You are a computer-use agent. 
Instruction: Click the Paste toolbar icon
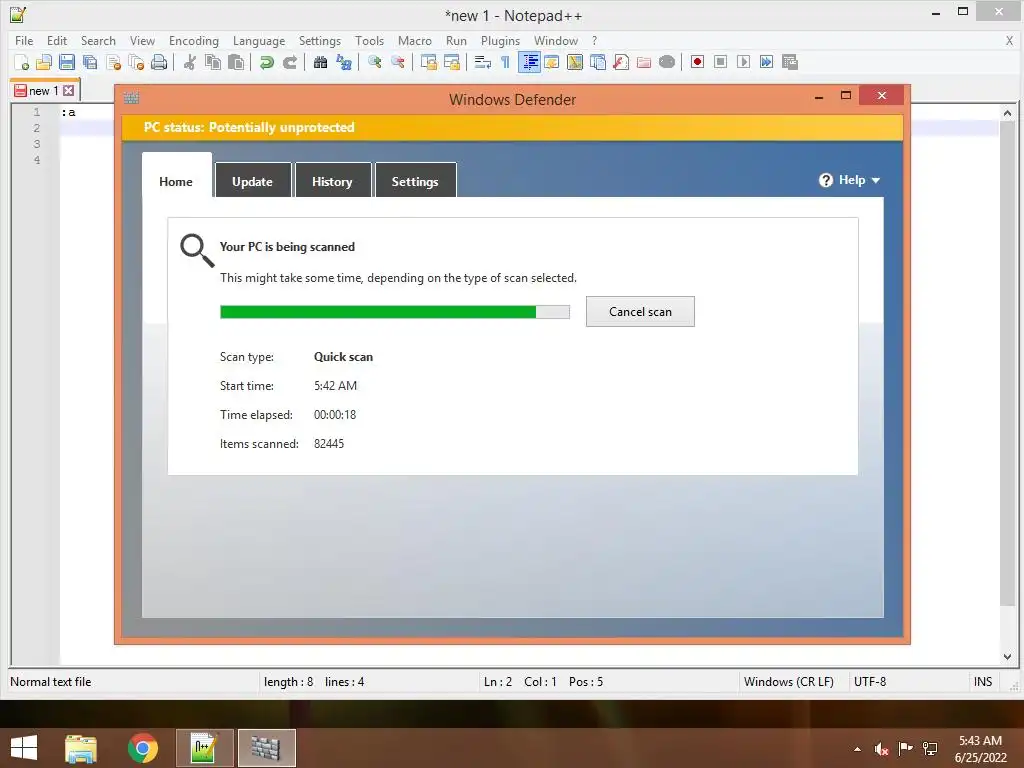[236, 62]
